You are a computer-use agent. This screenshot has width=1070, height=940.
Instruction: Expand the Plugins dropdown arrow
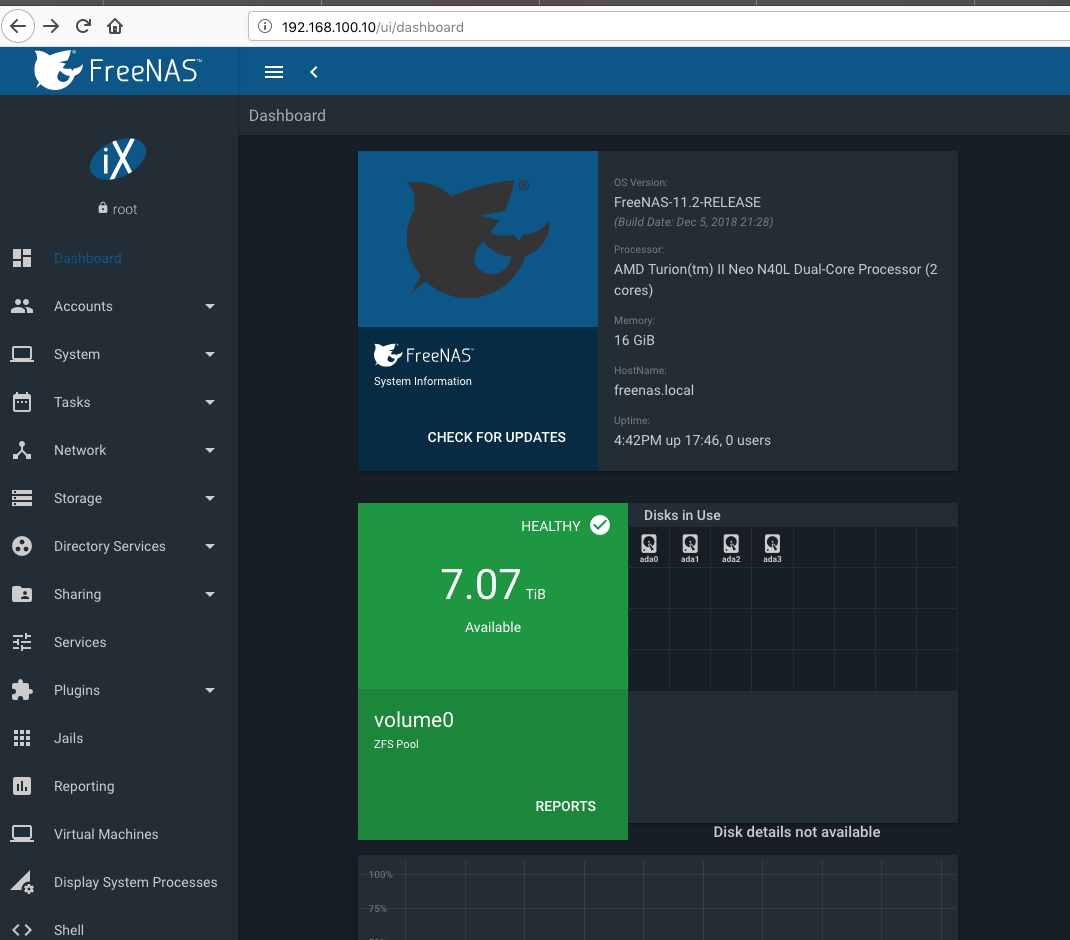click(x=209, y=690)
